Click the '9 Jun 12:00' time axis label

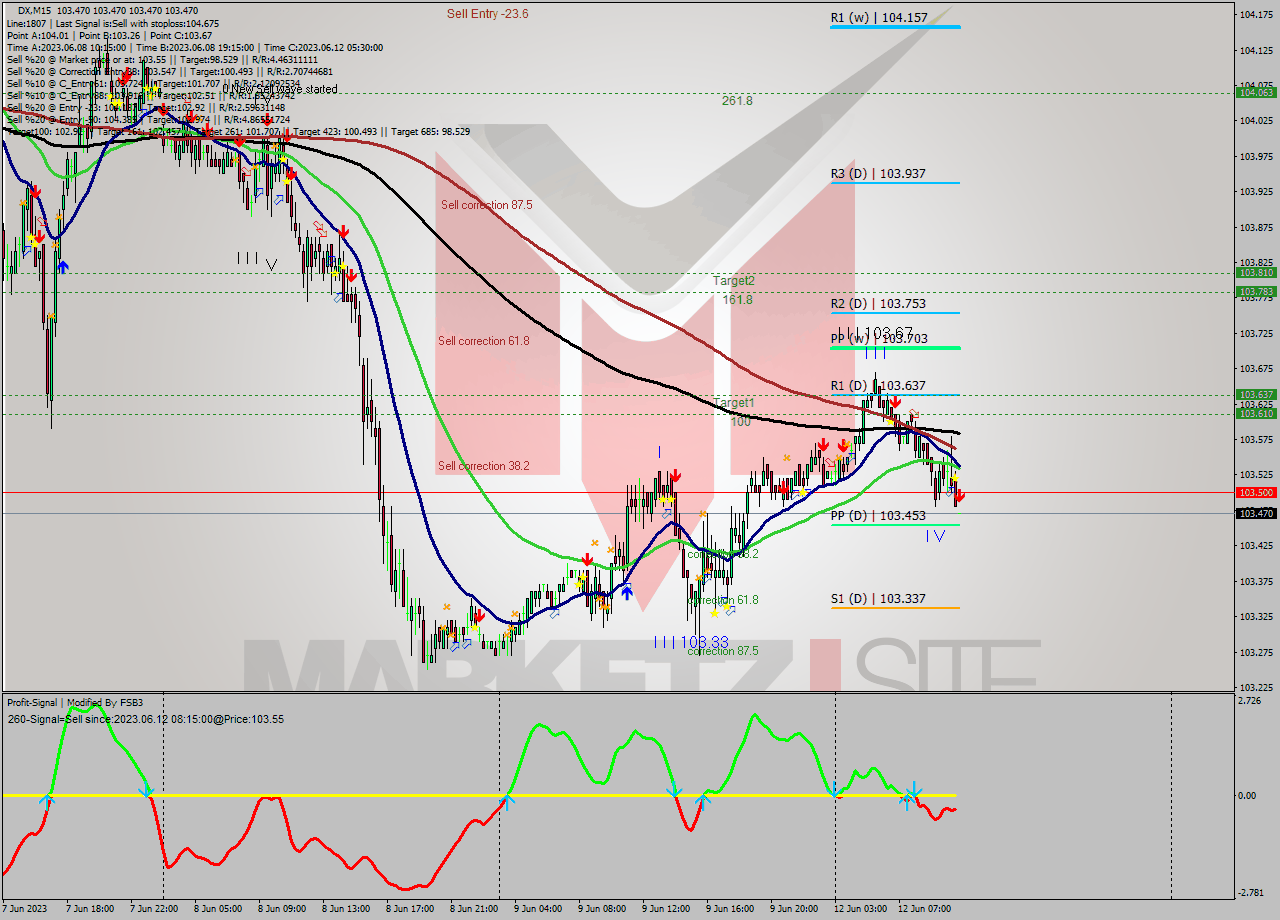point(667,909)
